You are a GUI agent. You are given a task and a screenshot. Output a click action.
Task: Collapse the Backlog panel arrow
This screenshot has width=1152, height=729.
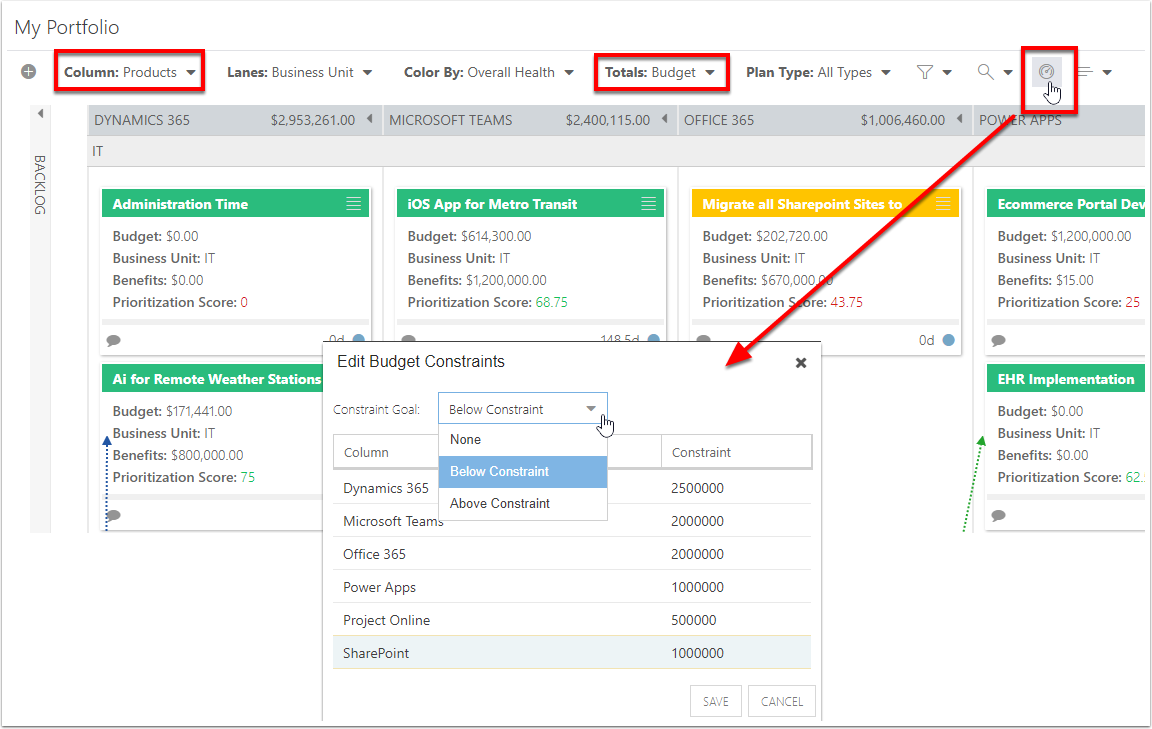pos(40,113)
